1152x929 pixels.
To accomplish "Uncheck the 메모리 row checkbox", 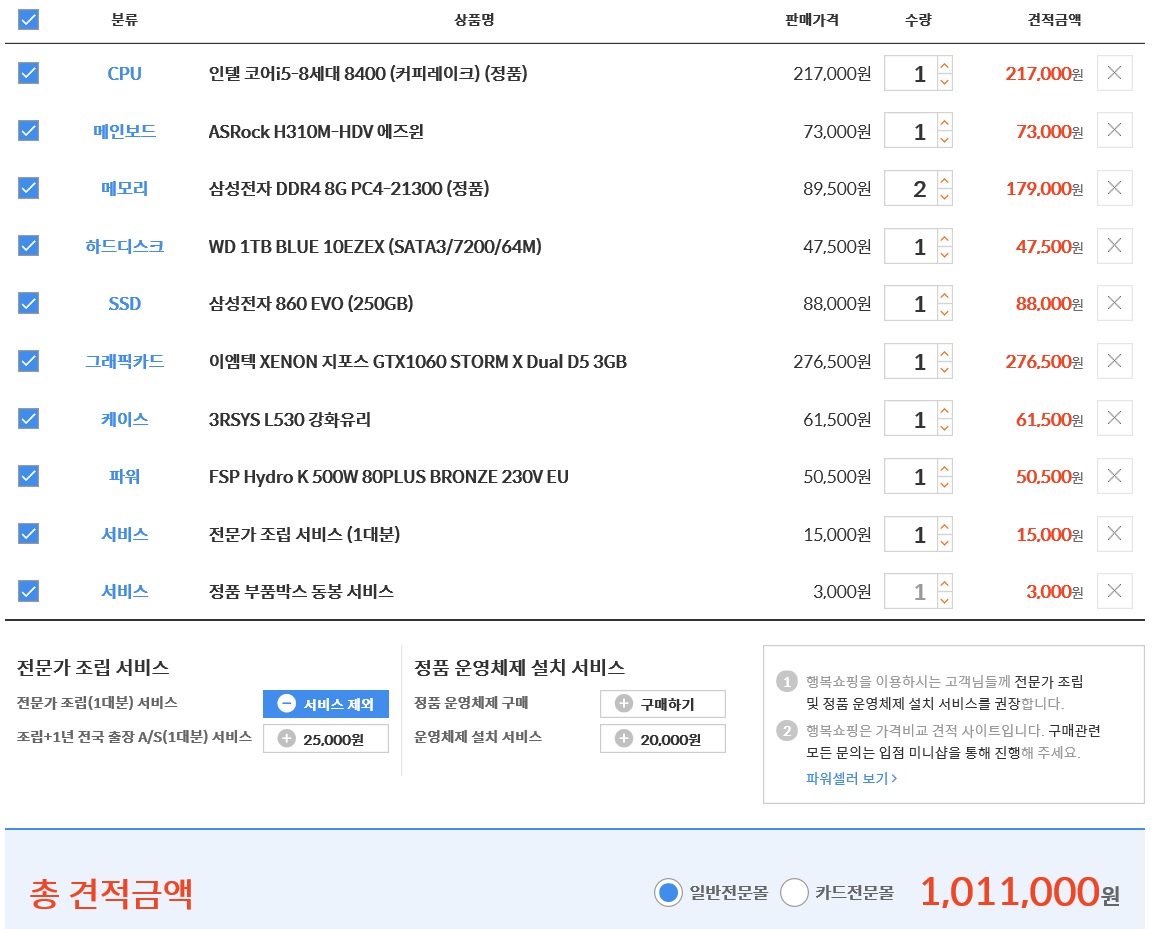I will pyautogui.click(x=28, y=188).
